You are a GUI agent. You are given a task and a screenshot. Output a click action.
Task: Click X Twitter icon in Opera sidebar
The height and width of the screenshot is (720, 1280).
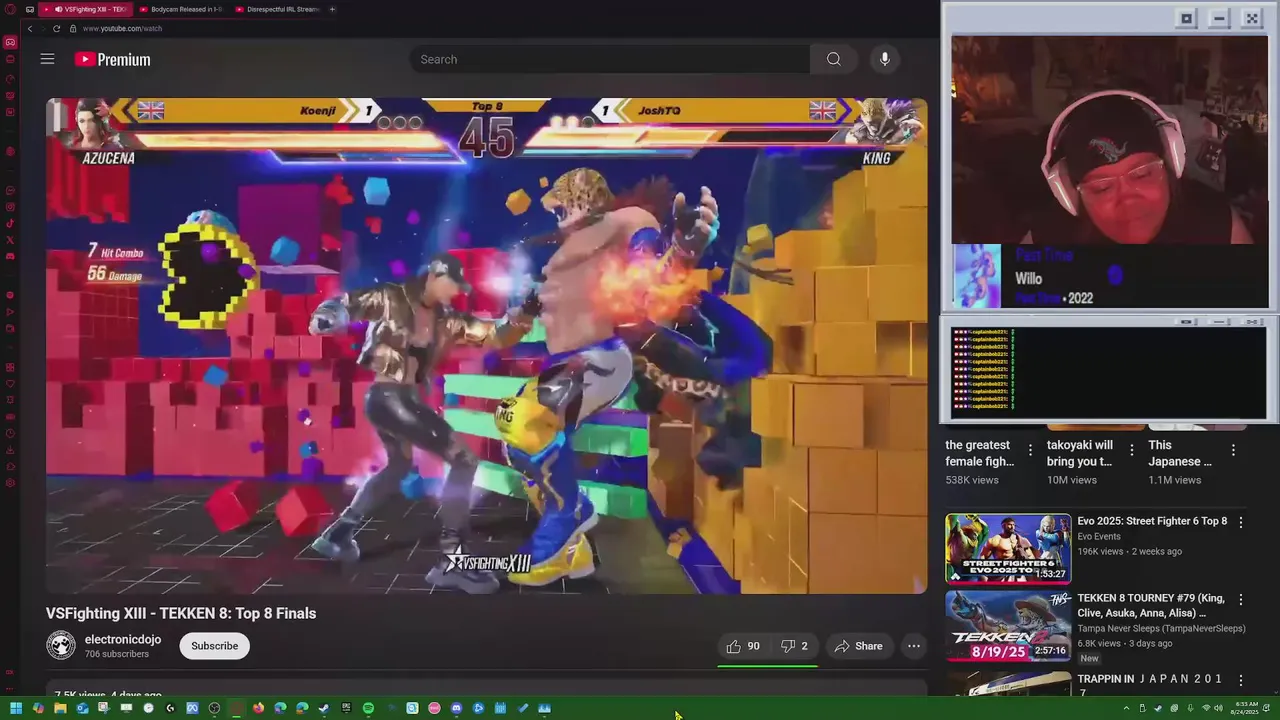coord(10,240)
